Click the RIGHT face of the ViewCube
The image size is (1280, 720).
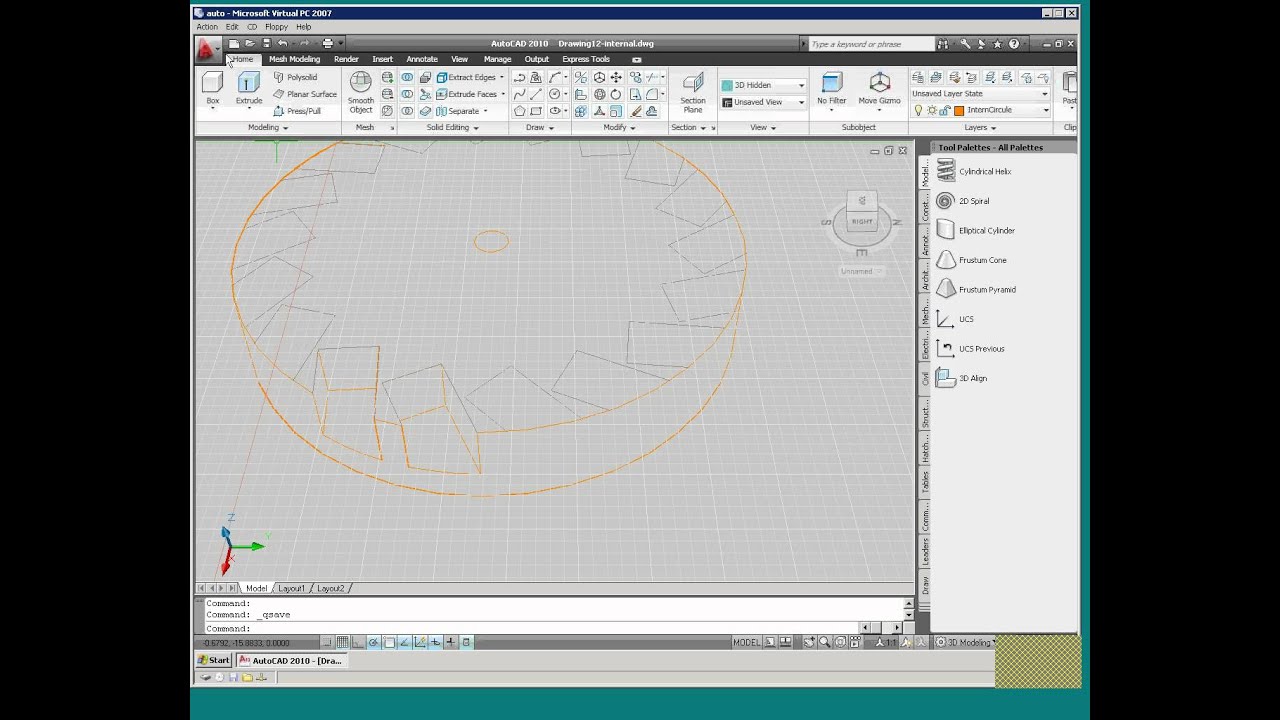click(x=861, y=221)
